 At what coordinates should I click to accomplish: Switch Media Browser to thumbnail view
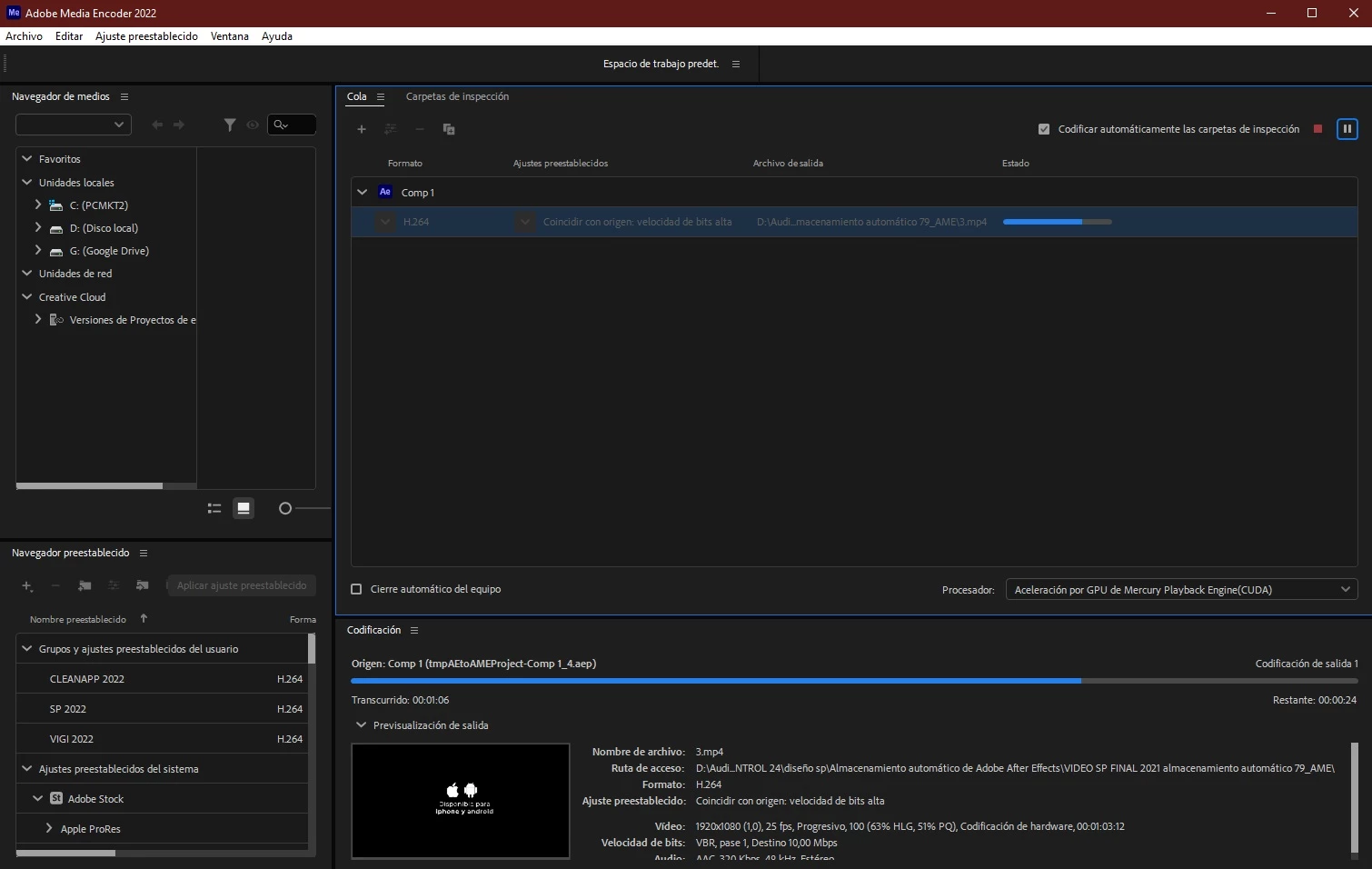pyautogui.click(x=244, y=508)
